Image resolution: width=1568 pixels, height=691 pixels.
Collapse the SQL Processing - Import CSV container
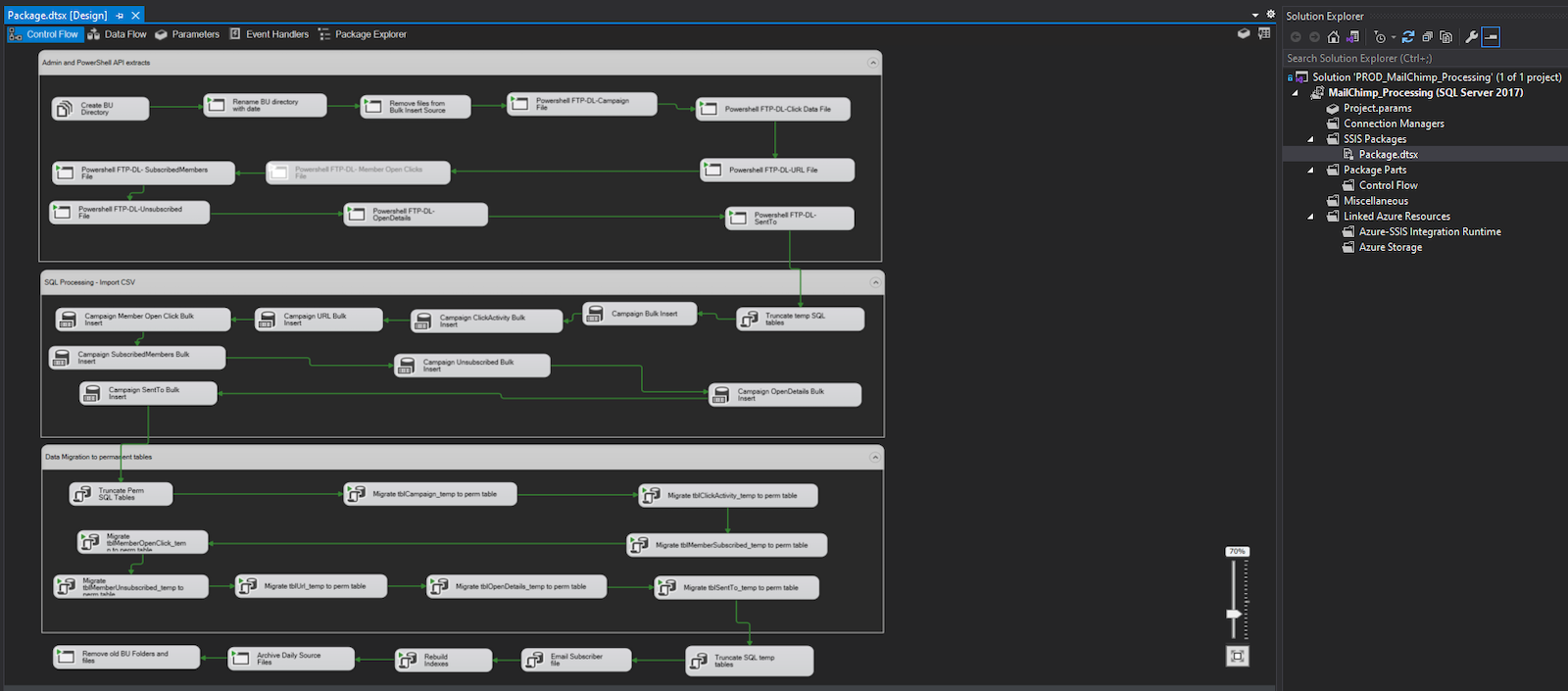(x=875, y=282)
